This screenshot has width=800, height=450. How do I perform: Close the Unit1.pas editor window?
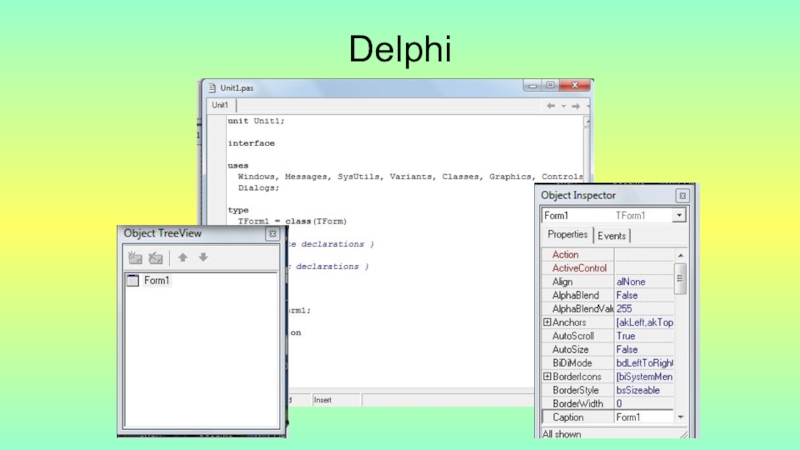(x=574, y=85)
